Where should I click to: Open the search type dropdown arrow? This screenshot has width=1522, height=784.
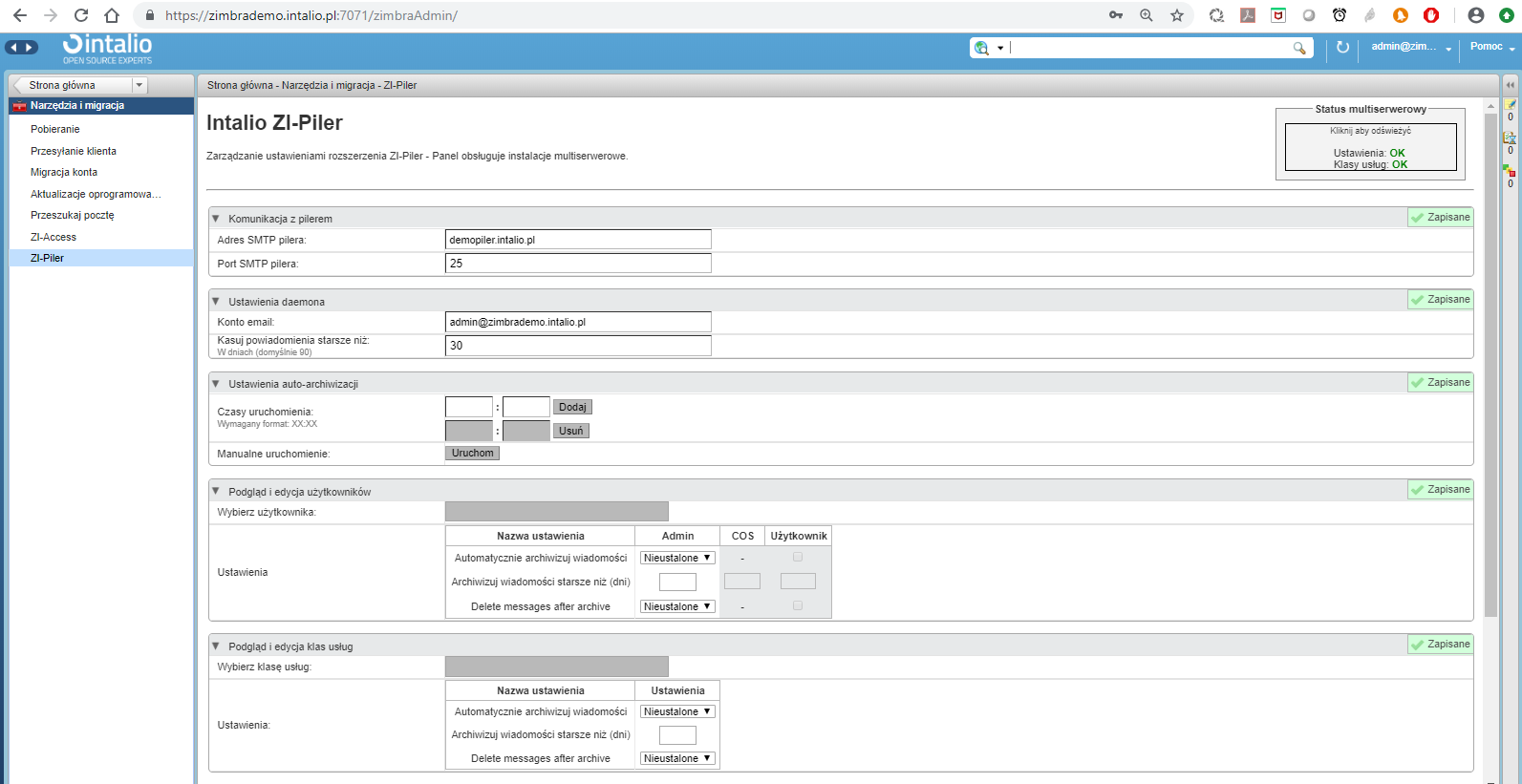tap(1000, 48)
